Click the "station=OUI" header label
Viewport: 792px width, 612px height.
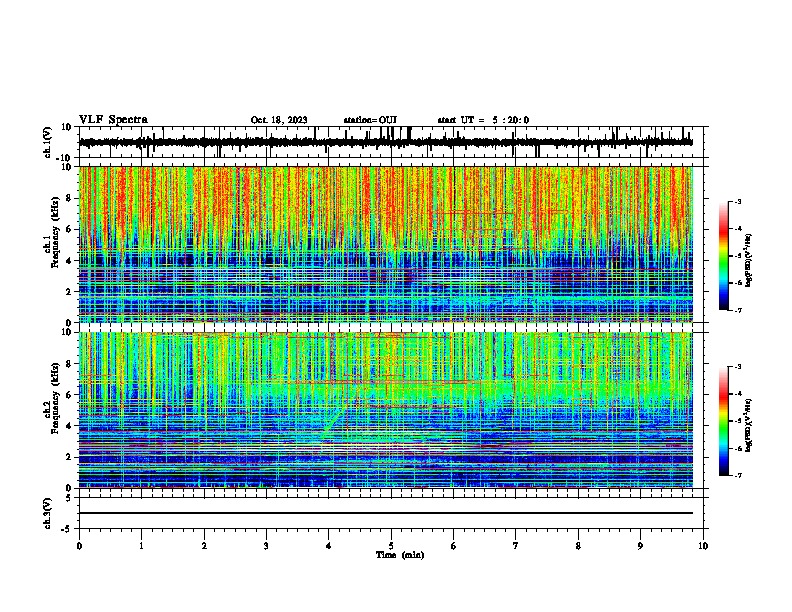[x=370, y=120]
